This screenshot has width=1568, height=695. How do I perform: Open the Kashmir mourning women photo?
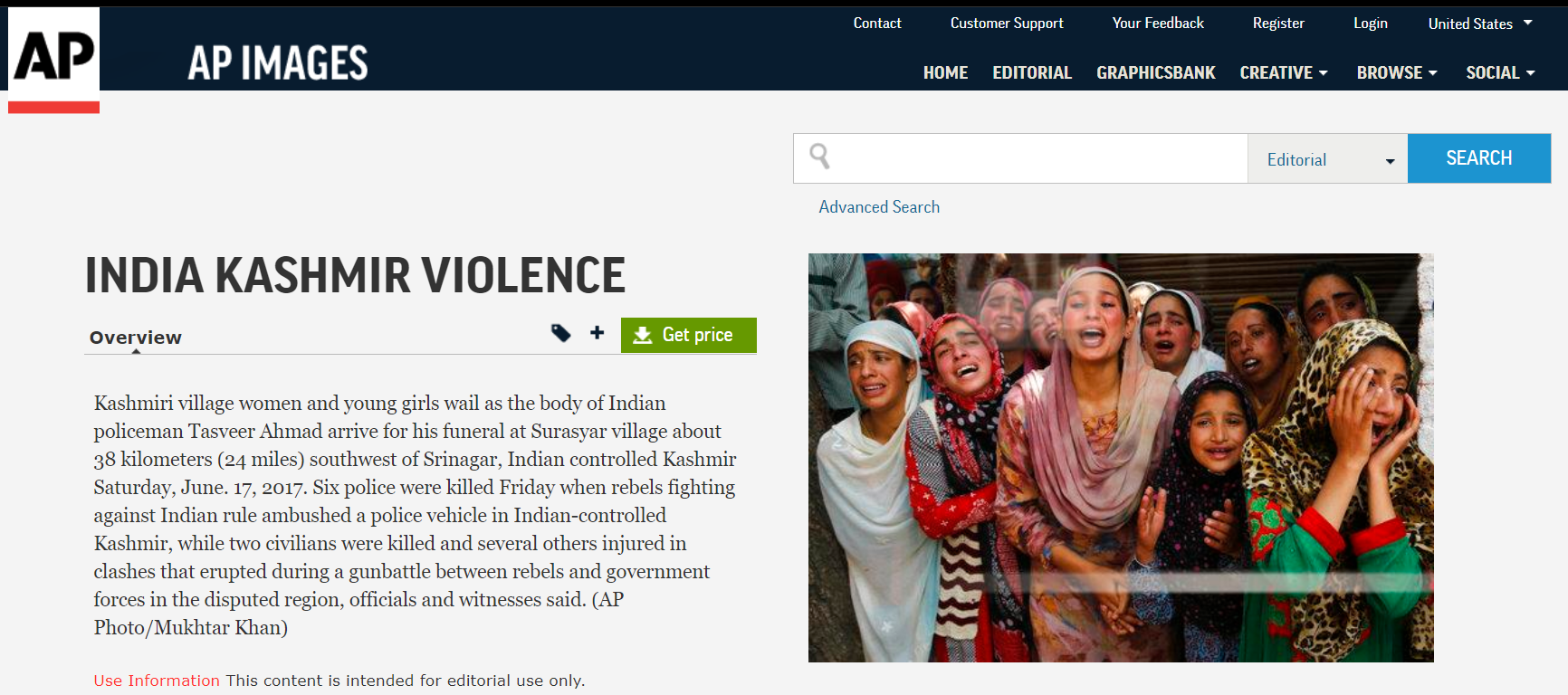click(1121, 458)
